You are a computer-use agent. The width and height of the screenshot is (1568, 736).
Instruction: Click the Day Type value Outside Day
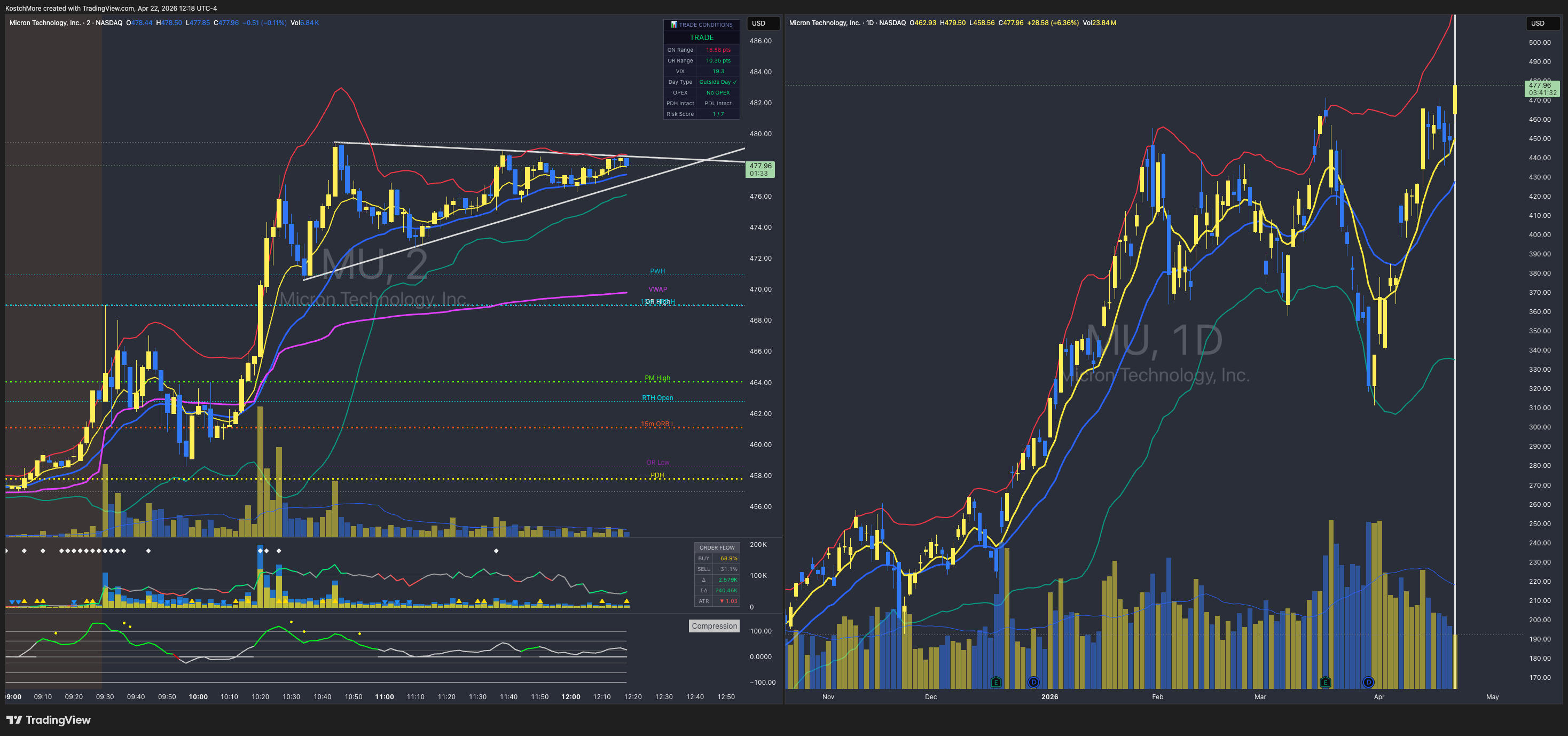click(718, 82)
